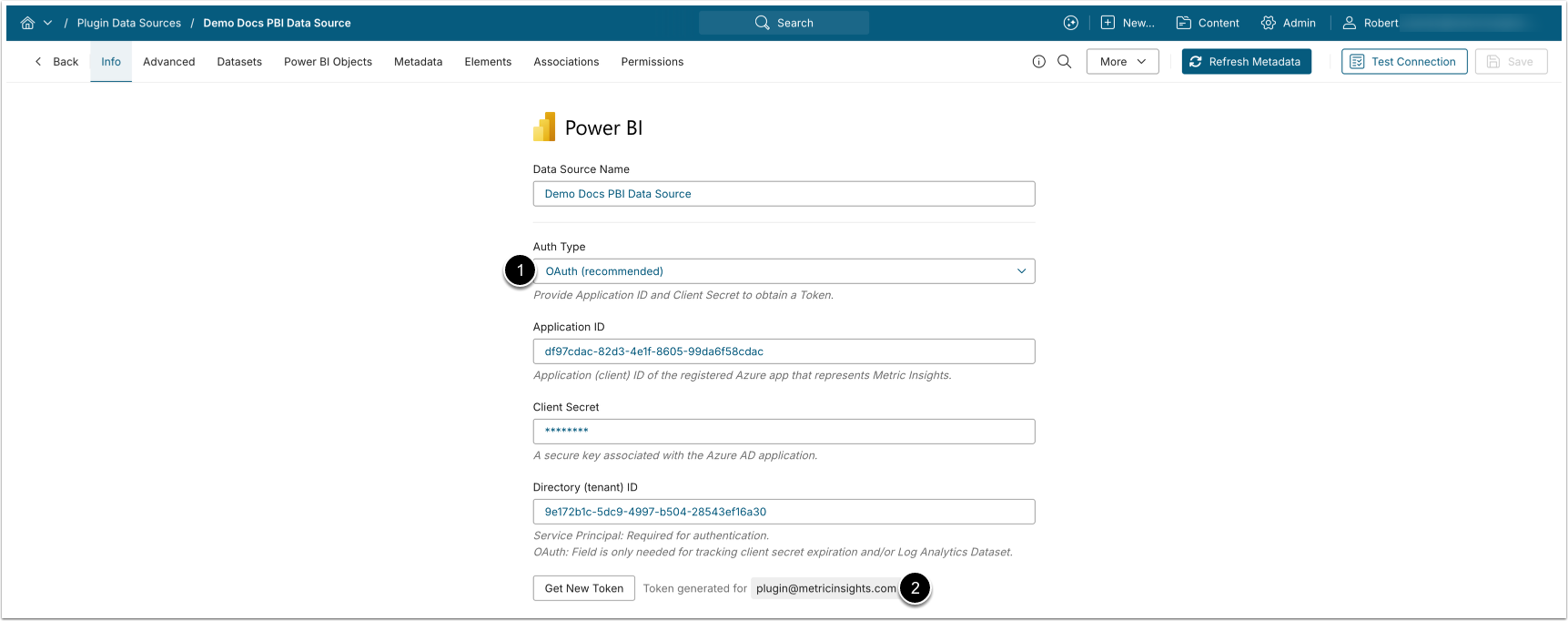The height and width of the screenshot is (621, 1568).
Task: Open the top Search bar
Action: coord(784,23)
